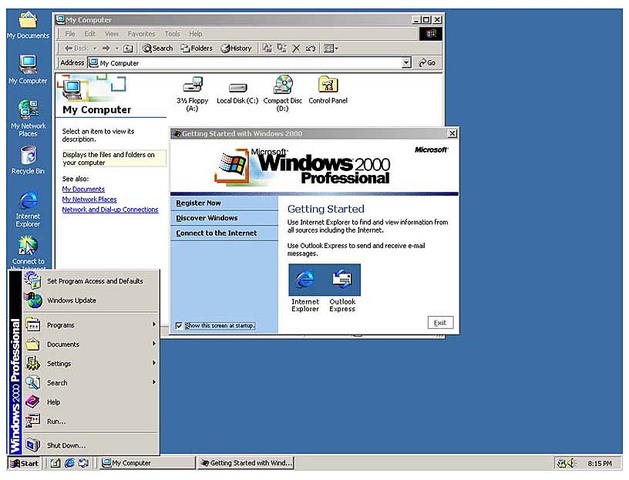
Task: Click the volume tray icon
Action: pos(572,464)
